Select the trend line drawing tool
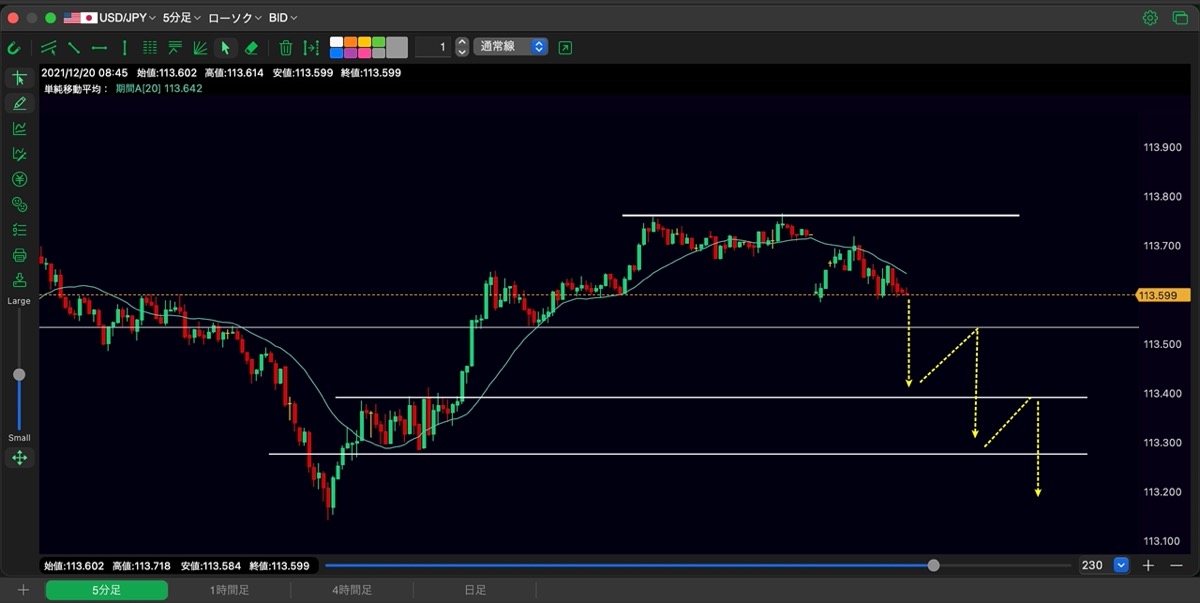The width and height of the screenshot is (1200, 603). click(75, 47)
